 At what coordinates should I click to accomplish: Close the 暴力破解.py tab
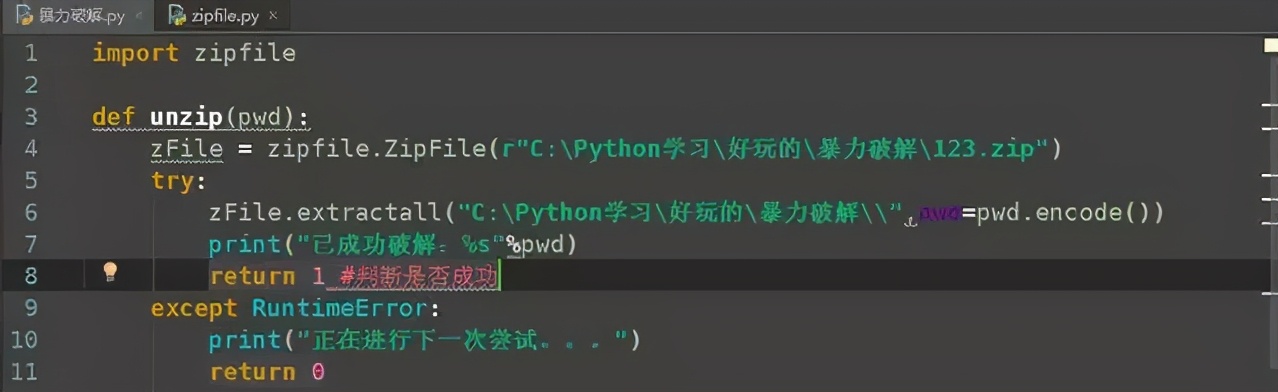click(138, 16)
